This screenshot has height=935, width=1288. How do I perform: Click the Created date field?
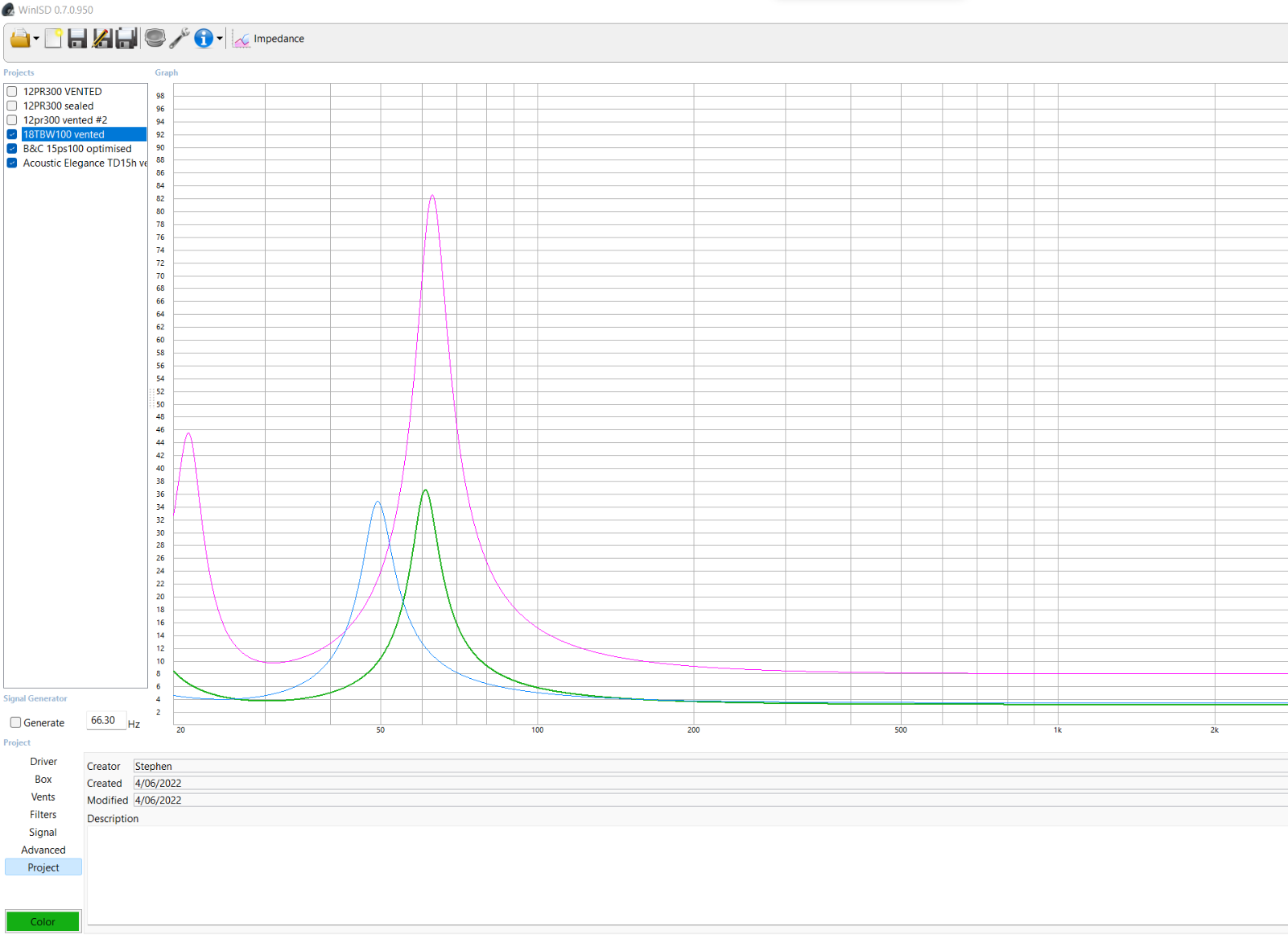pos(710,783)
